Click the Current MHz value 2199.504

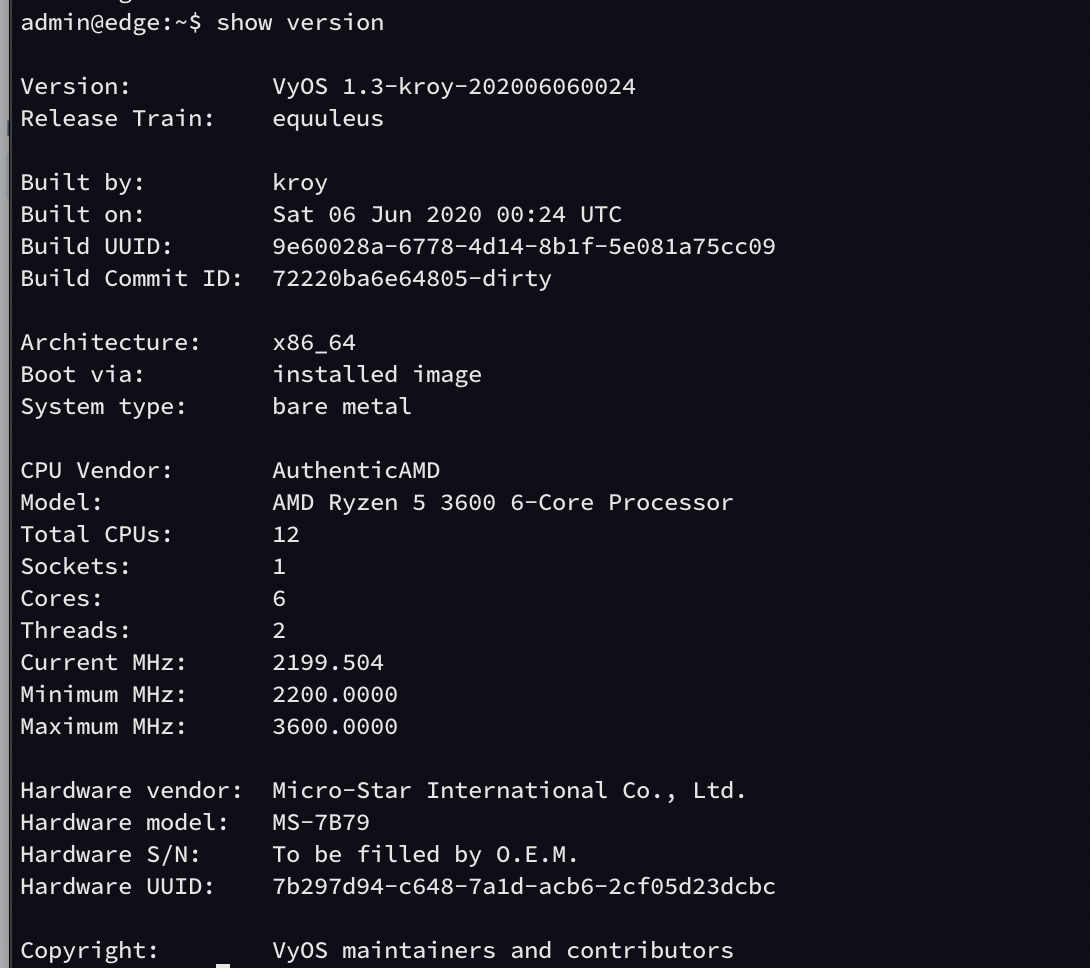click(x=327, y=662)
